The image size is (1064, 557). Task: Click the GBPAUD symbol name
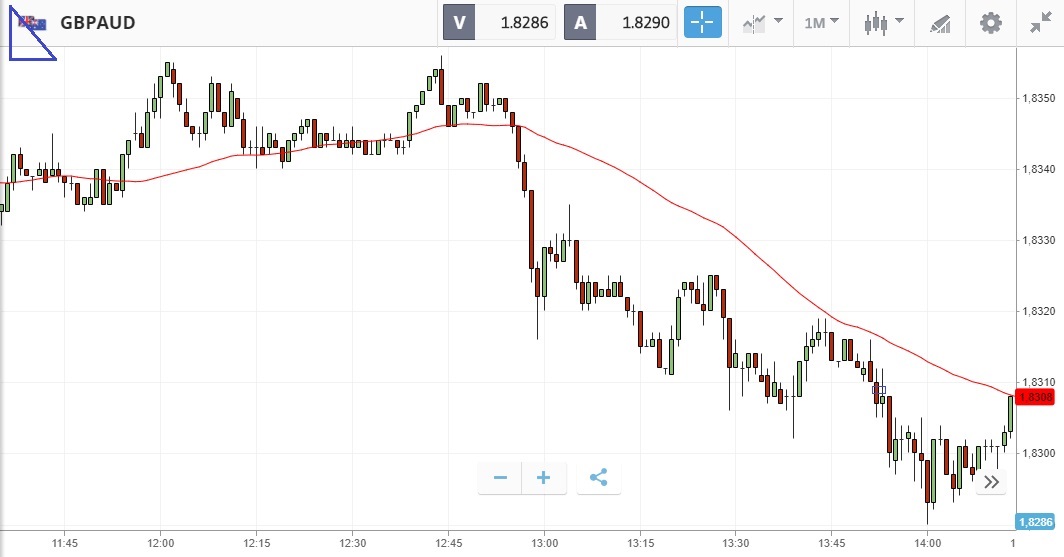(x=98, y=23)
